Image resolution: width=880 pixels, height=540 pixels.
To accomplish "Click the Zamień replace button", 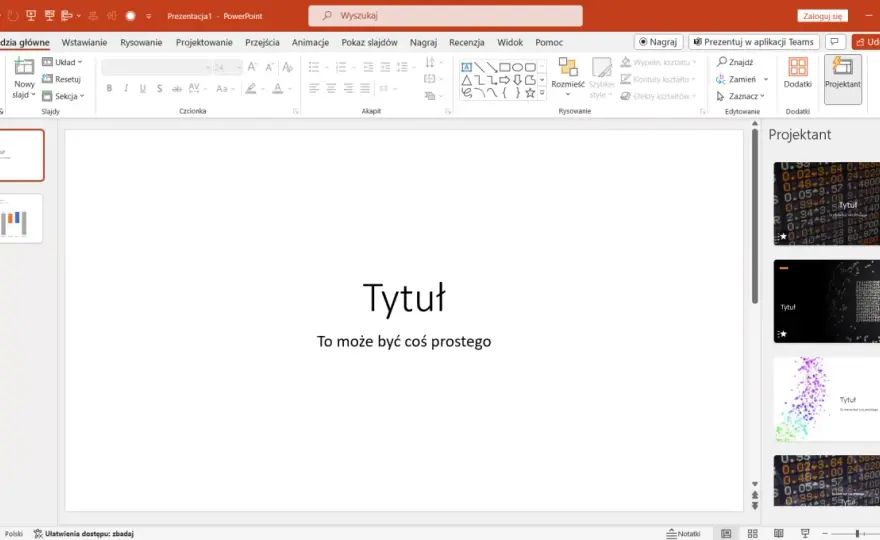I will click(742, 79).
